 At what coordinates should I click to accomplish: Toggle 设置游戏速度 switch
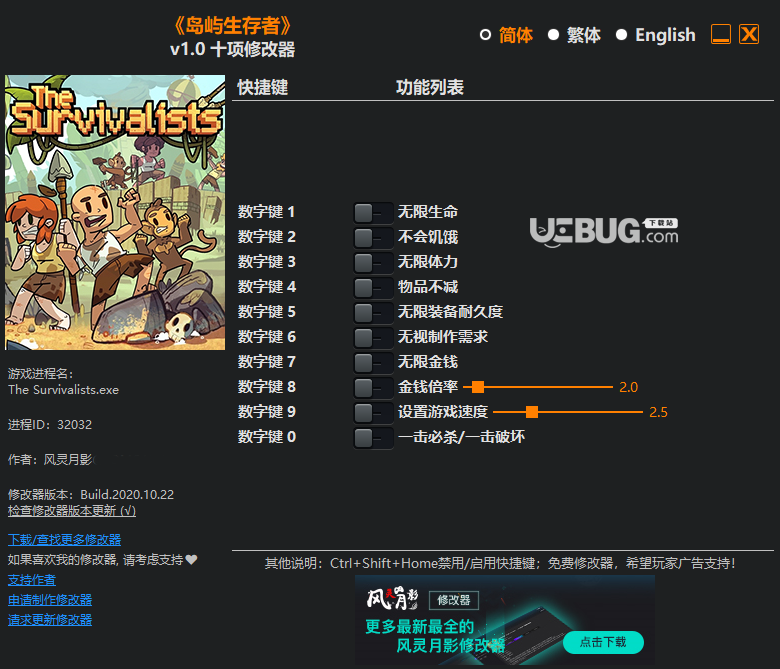(373, 413)
